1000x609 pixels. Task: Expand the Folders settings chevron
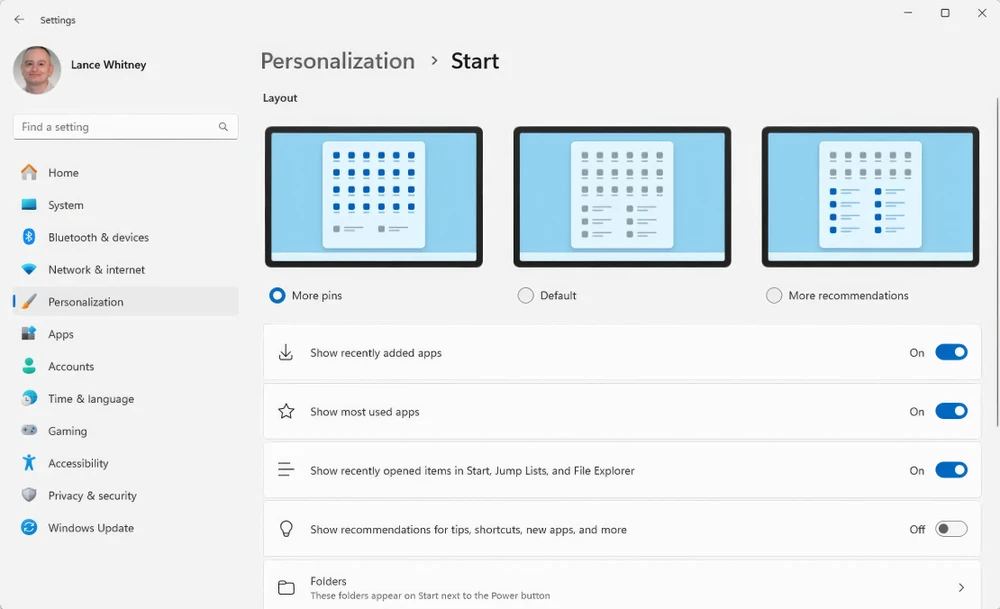(961, 588)
